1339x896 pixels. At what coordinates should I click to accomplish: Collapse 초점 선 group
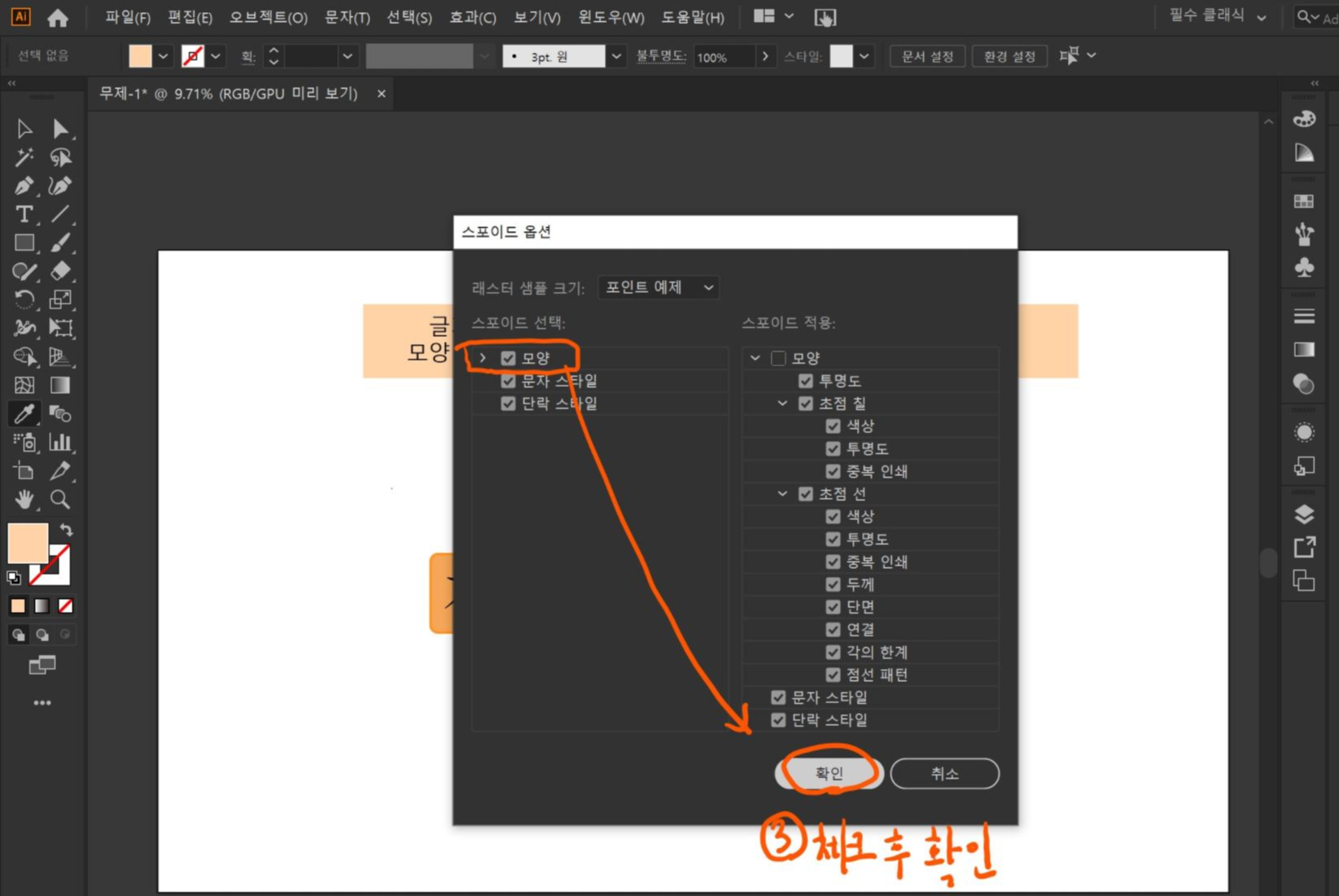782,494
